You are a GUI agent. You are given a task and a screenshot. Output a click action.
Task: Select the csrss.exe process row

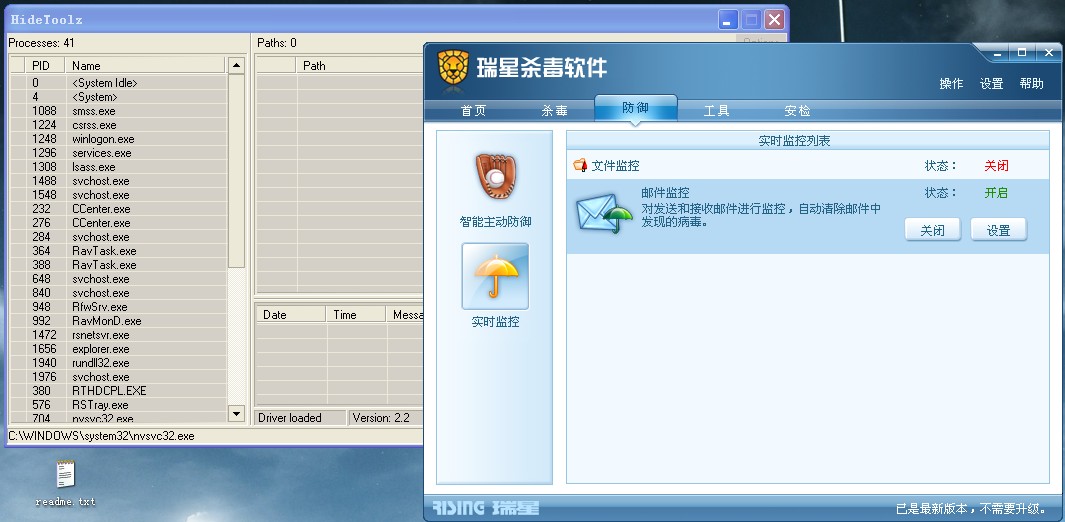coord(118,125)
